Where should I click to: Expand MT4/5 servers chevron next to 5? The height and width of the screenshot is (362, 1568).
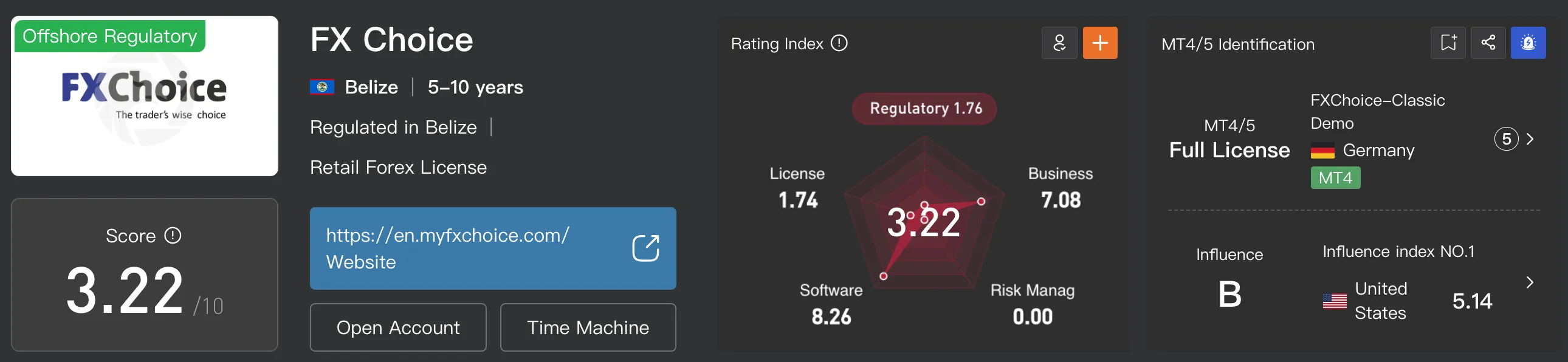1530,139
